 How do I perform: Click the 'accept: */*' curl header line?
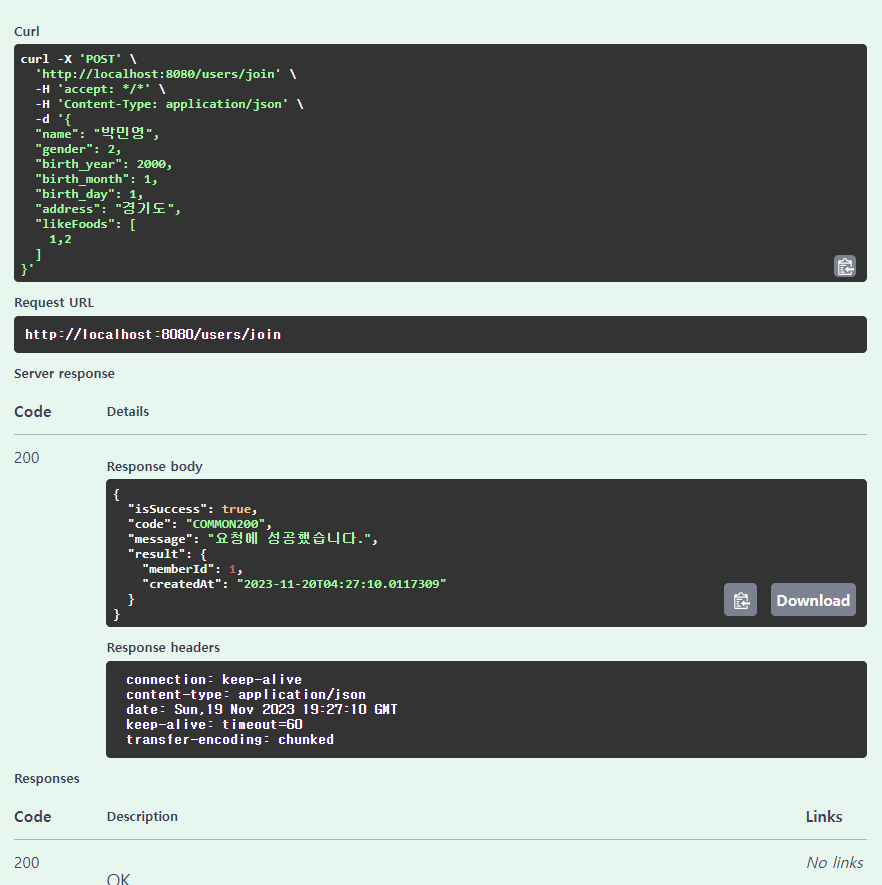coord(100,89)
